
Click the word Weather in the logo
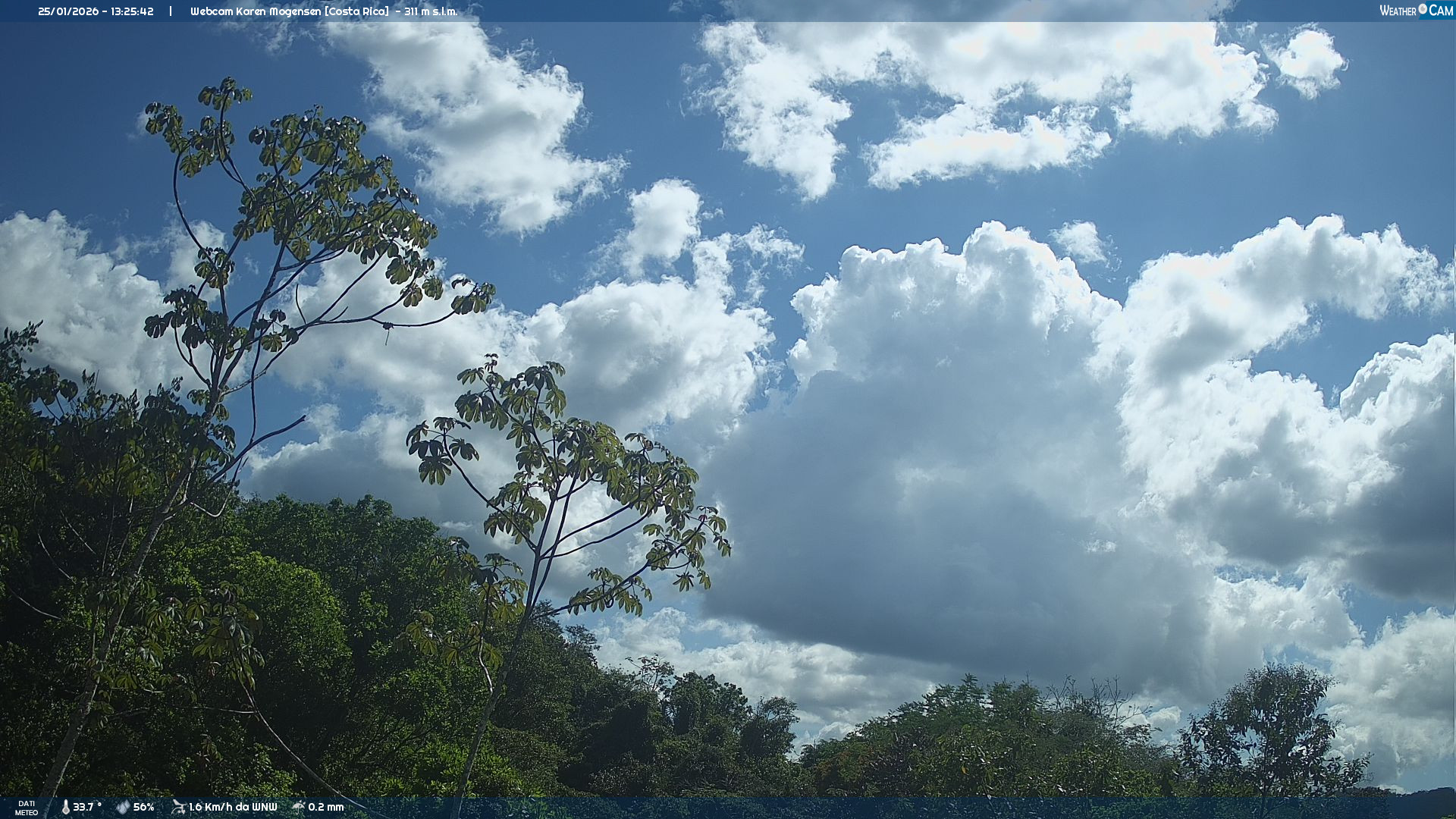click(1398, 11)
